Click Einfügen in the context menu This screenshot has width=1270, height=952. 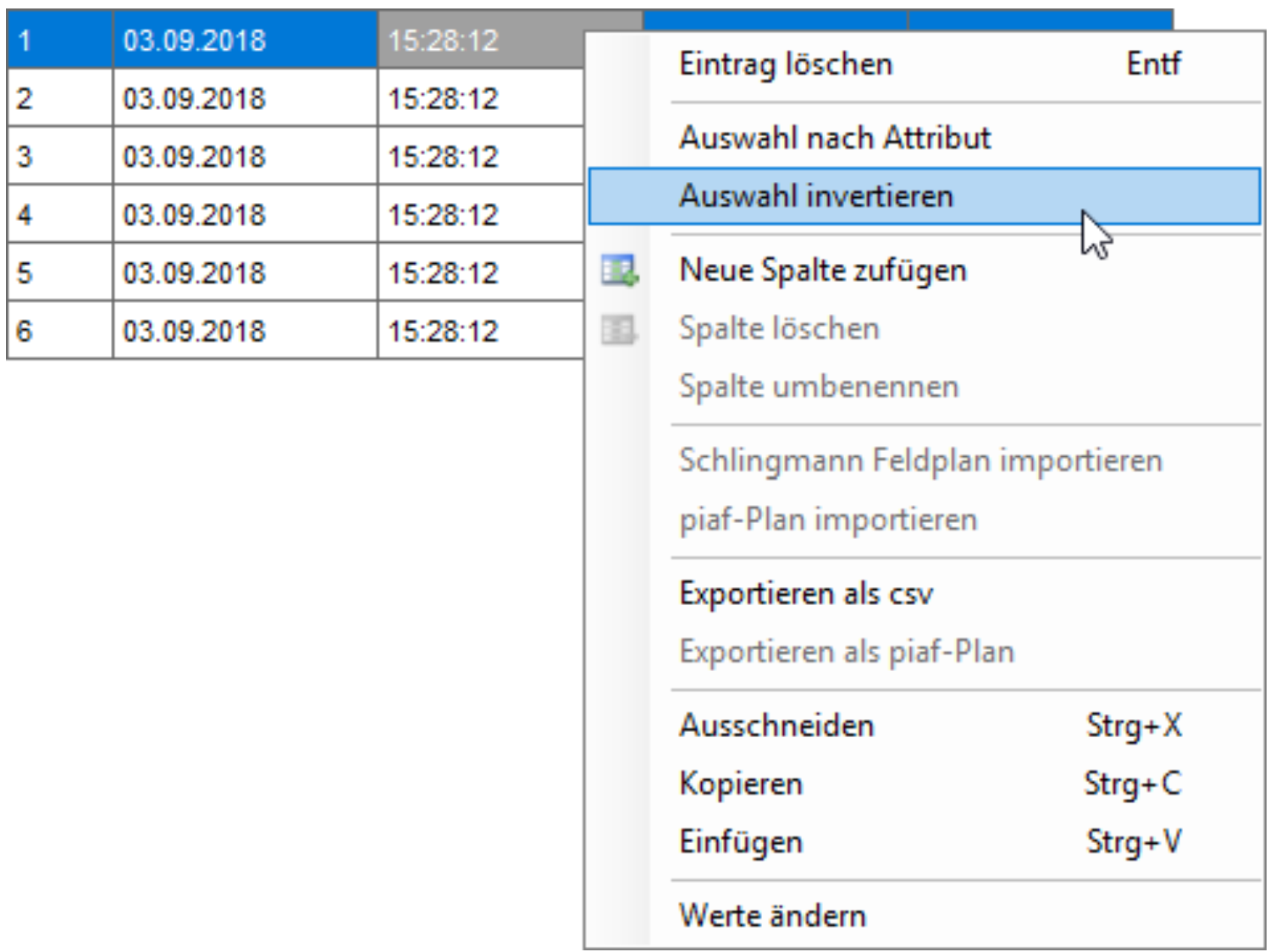(741, 843)
